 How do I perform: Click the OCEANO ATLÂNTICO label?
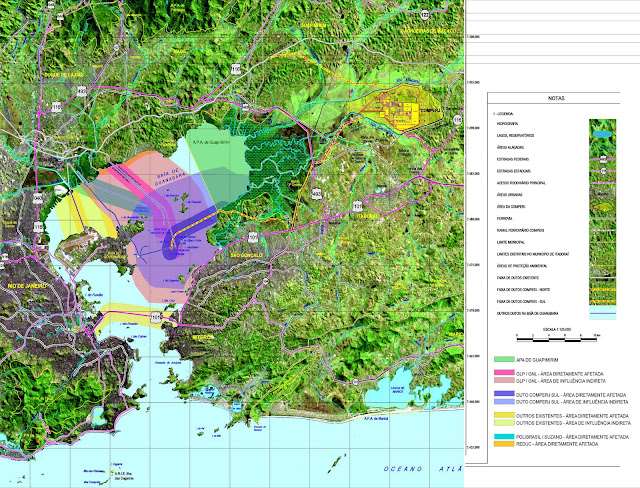click(x=418, y=468)
